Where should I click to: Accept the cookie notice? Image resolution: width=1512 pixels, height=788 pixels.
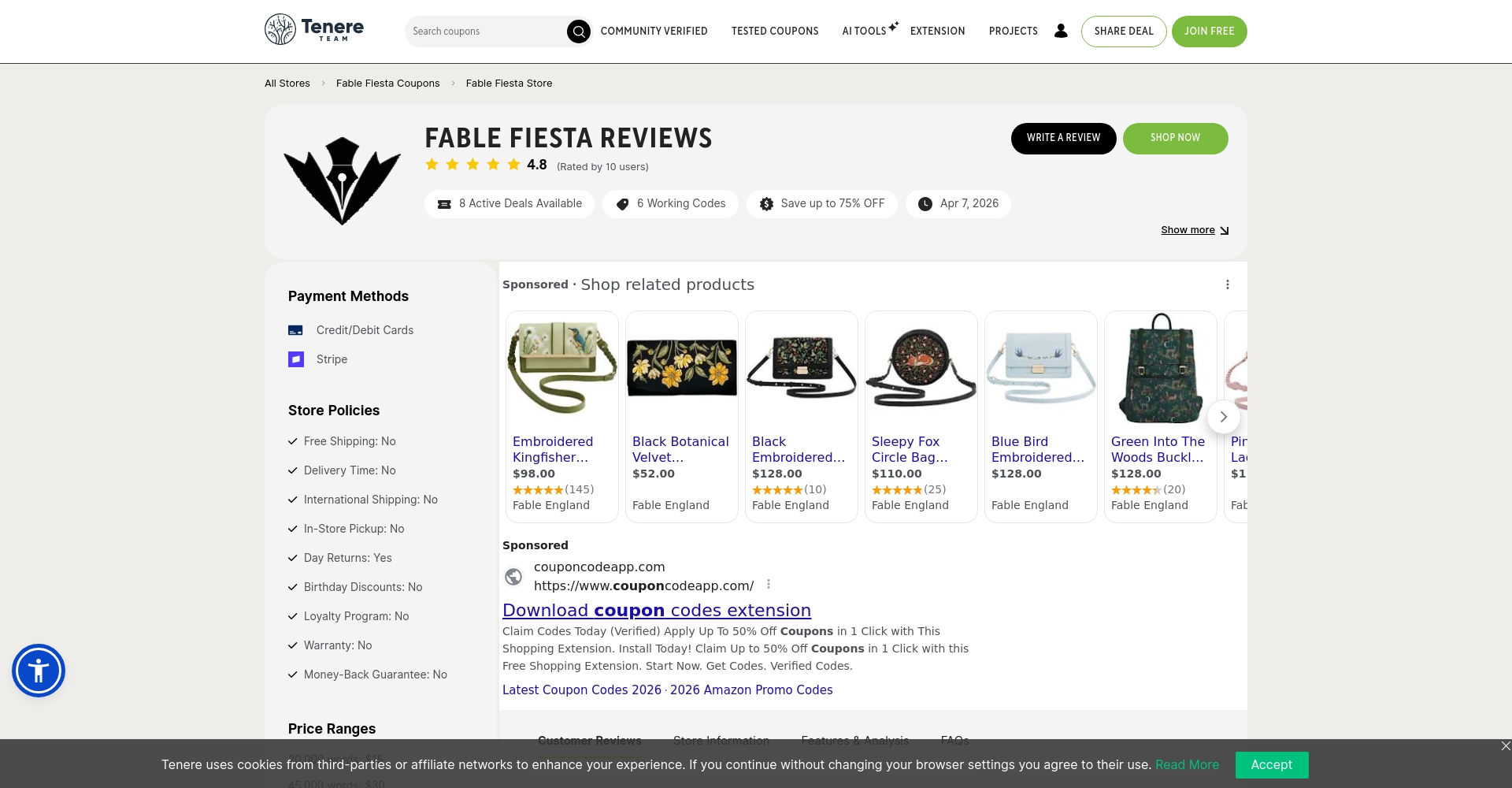pos(1272,764)
